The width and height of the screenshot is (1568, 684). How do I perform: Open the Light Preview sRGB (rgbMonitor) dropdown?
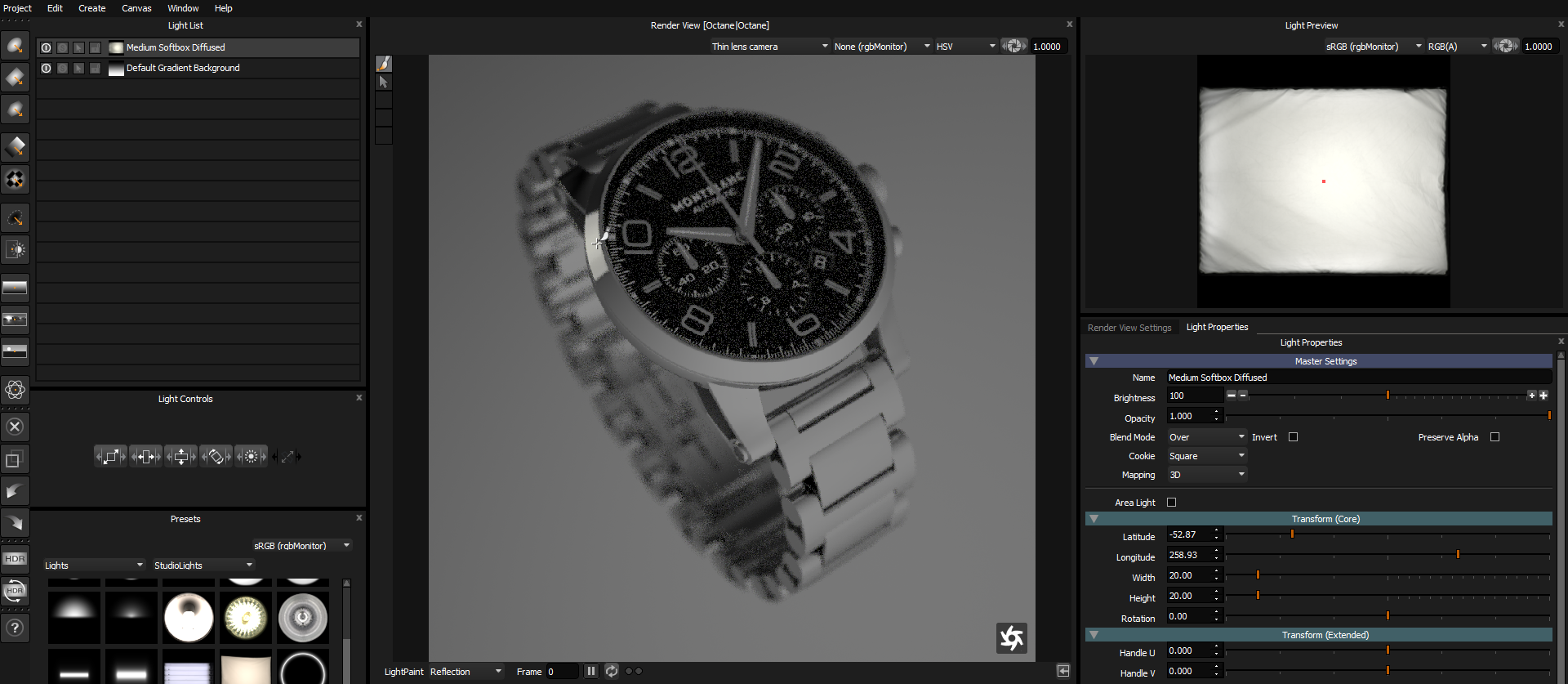(1374, 47)
